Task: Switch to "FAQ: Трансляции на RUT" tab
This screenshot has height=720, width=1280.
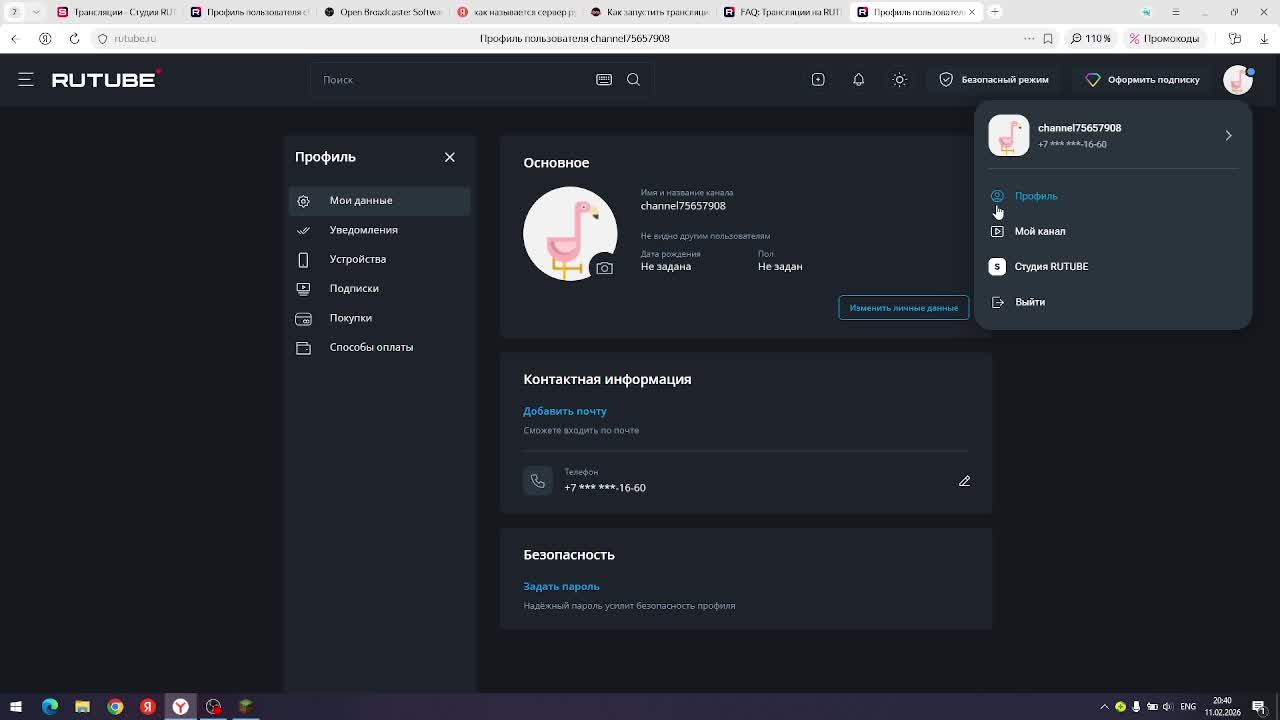Action: pyautogui.click(x=782, y=12)
